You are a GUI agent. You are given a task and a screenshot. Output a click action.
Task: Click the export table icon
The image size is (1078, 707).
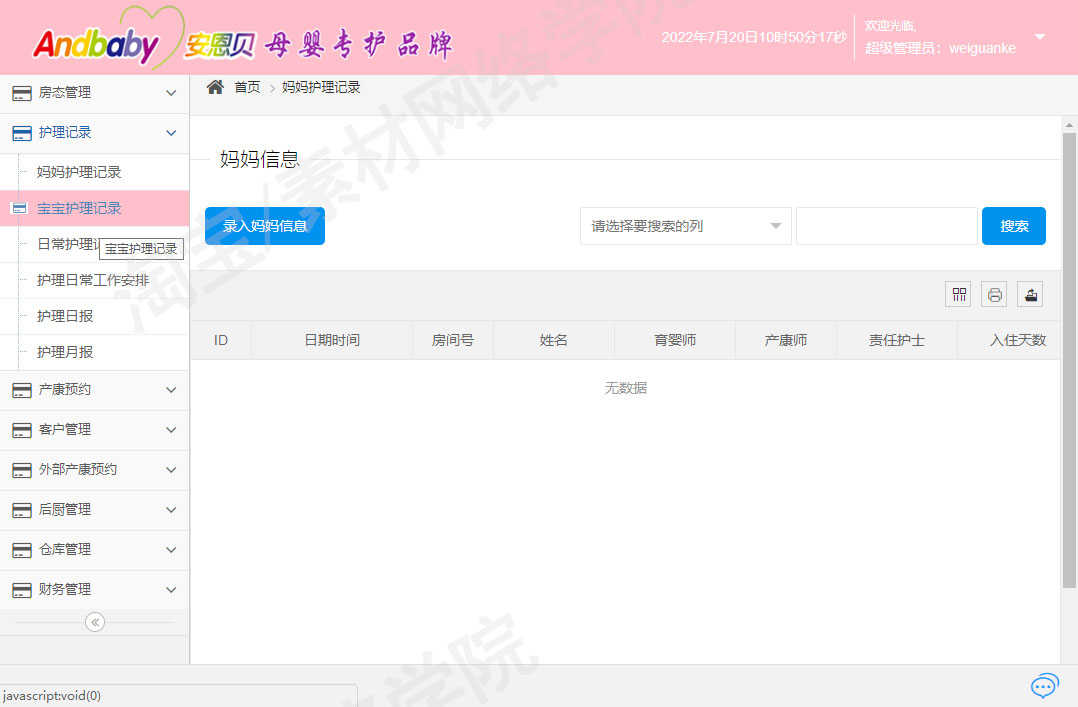click(x=1031, y=295)
